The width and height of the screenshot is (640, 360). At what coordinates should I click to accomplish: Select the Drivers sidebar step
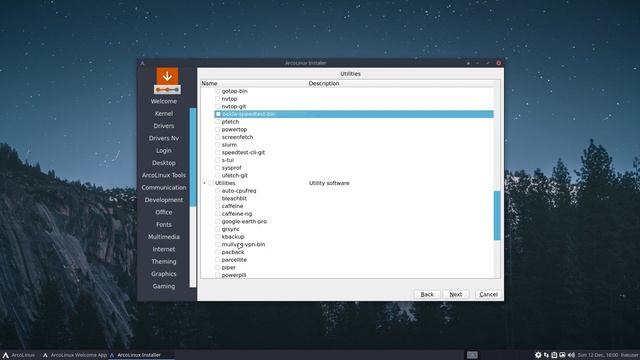(x=164, y=126)
